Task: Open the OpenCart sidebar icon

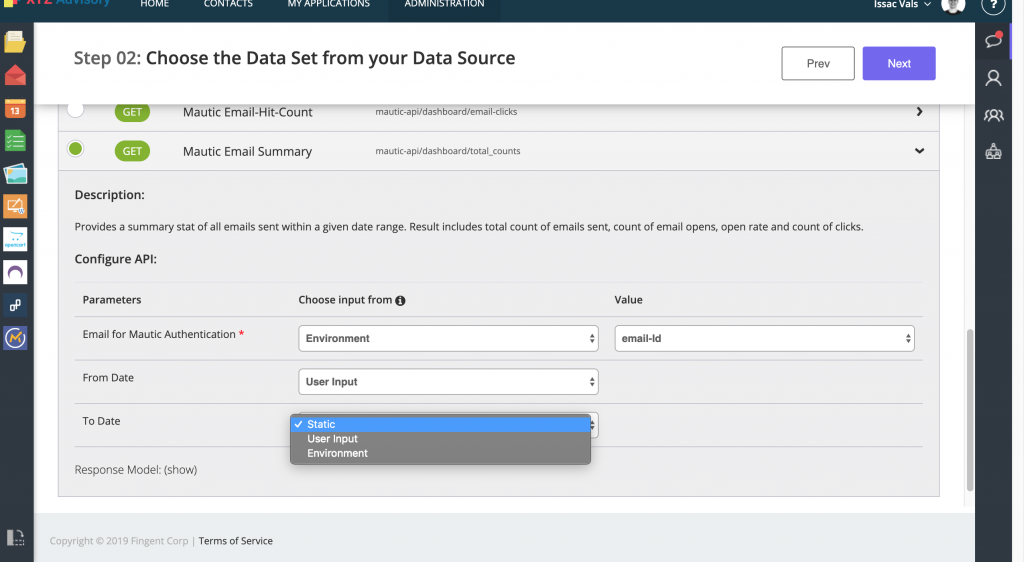Action: point(15,239)
